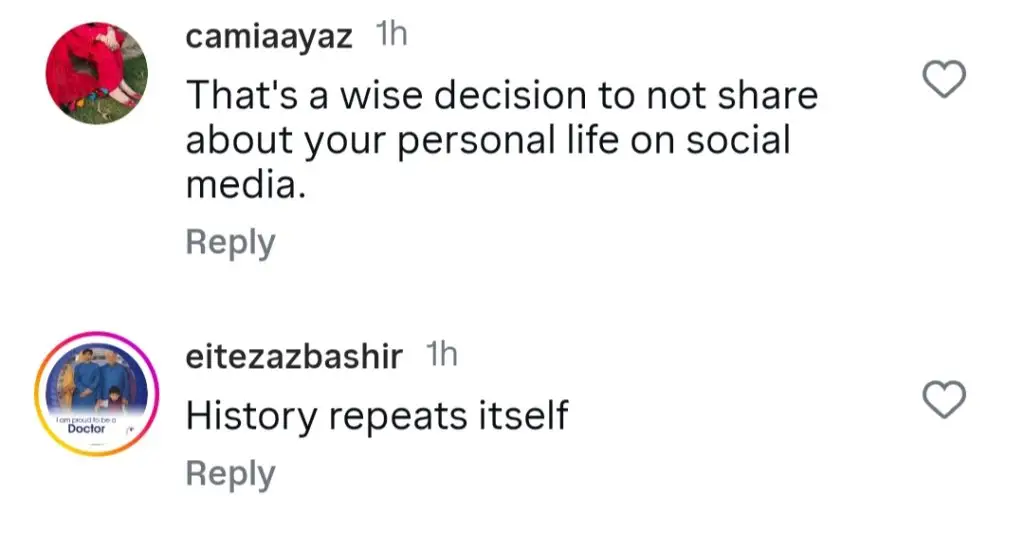The height and width of the screenshot is (533, 1024).
Task: Reply to the "History repeats itself" comment
Action: (x=230, y=474)
